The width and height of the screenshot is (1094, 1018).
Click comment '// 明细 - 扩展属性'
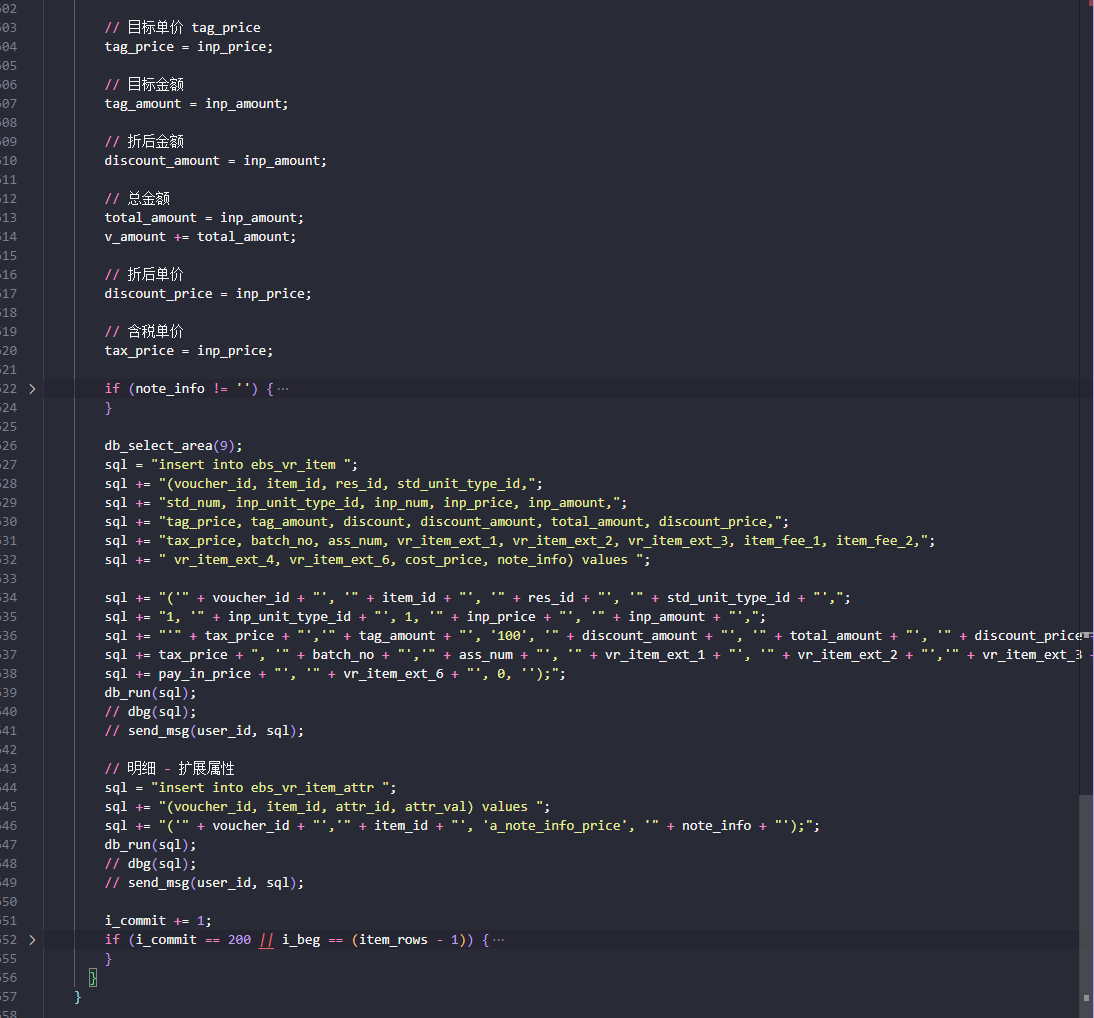169,768
